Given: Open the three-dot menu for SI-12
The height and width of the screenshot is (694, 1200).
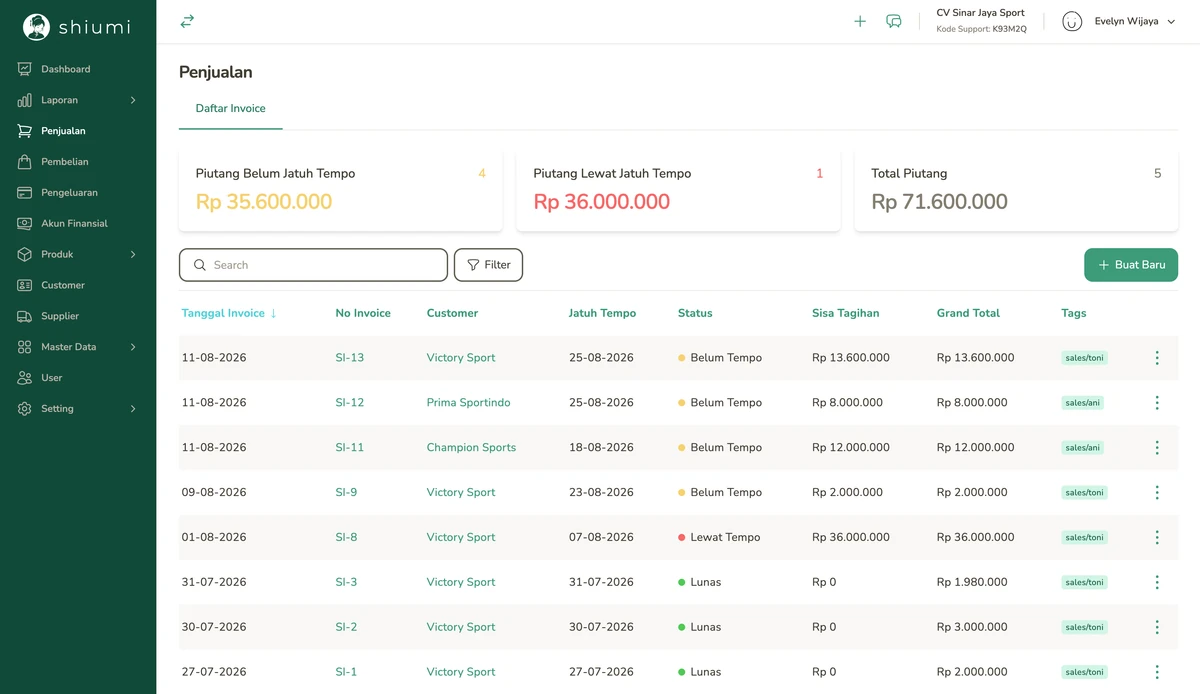Looking at the screenshot, I should pos(1157,403).
